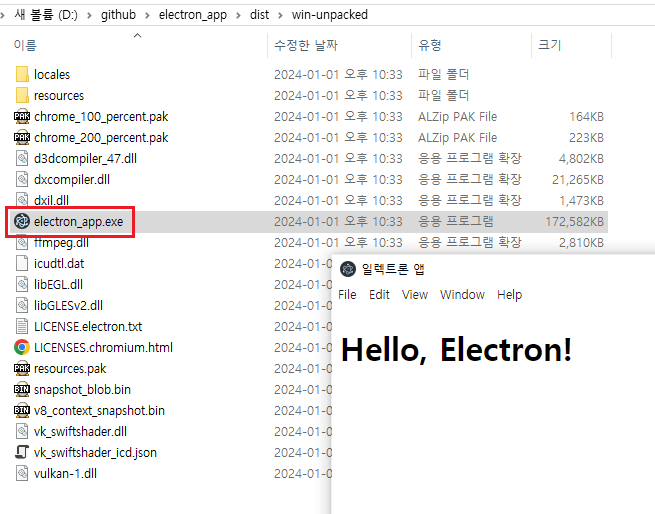Expand the chevron after github in breadcrumb

(147, 15)
